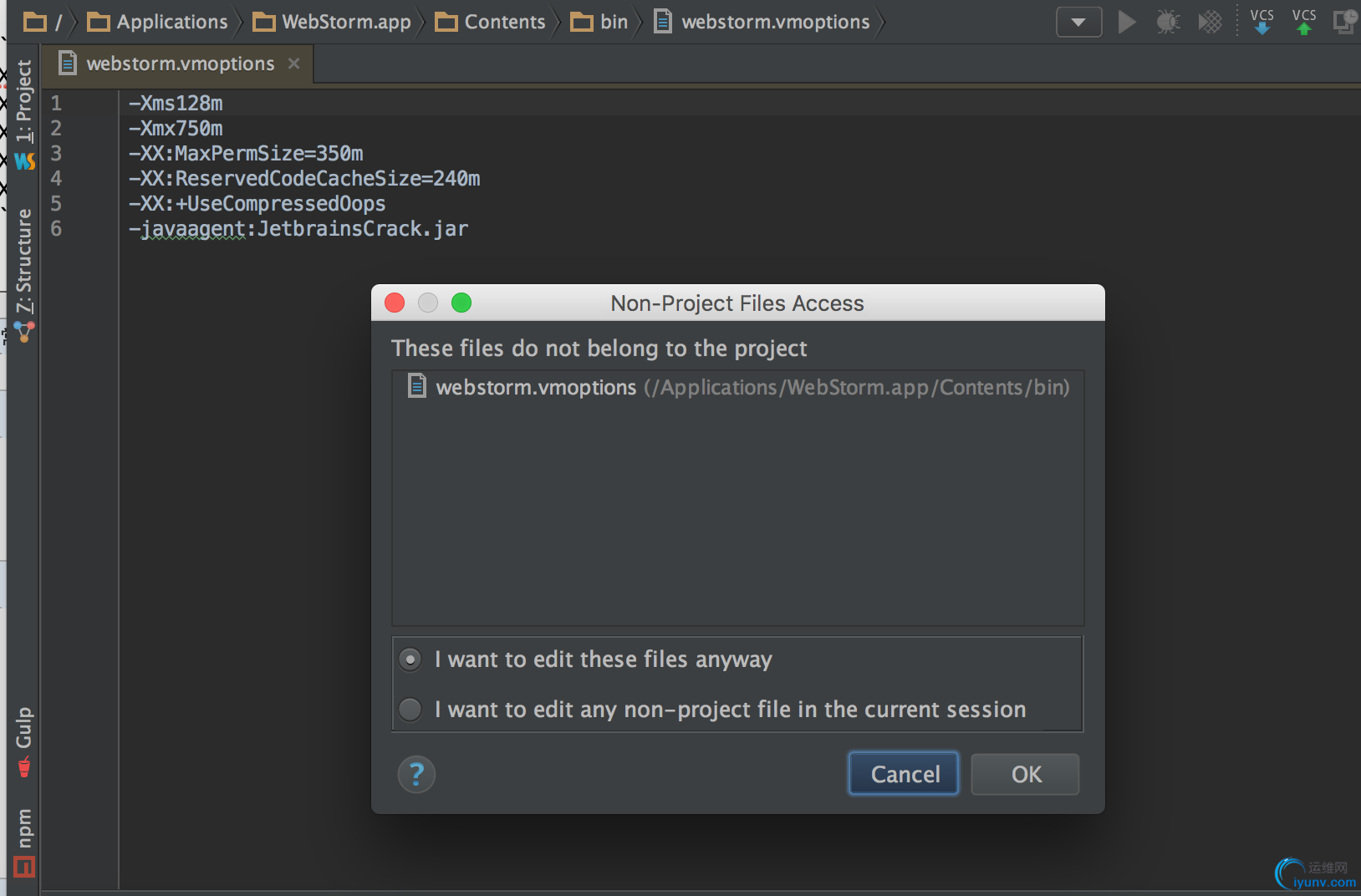Click the Gulp cup icon

pos(24,766)
